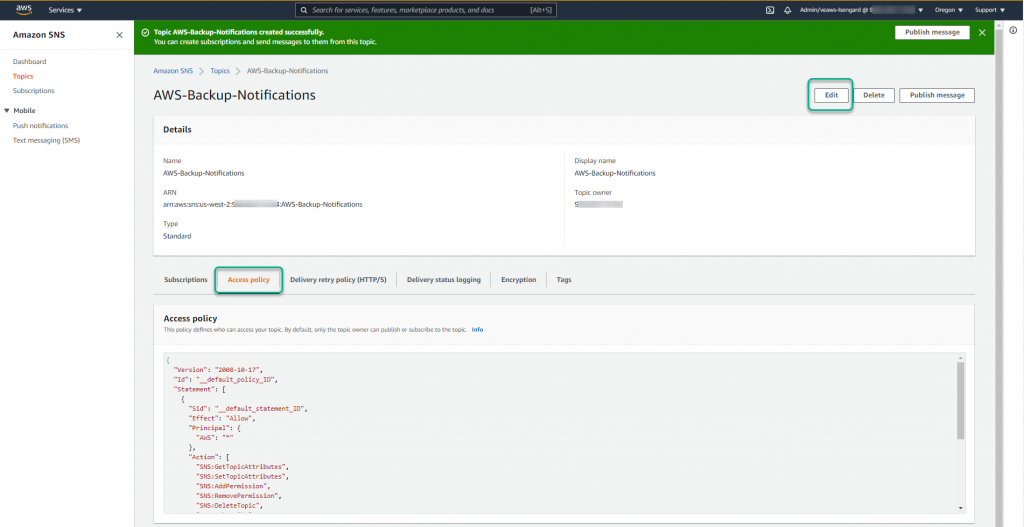This screenshot has height=527, width=1024.
Task: Open the Oregon region selector
Action: [x=946, y=10]
